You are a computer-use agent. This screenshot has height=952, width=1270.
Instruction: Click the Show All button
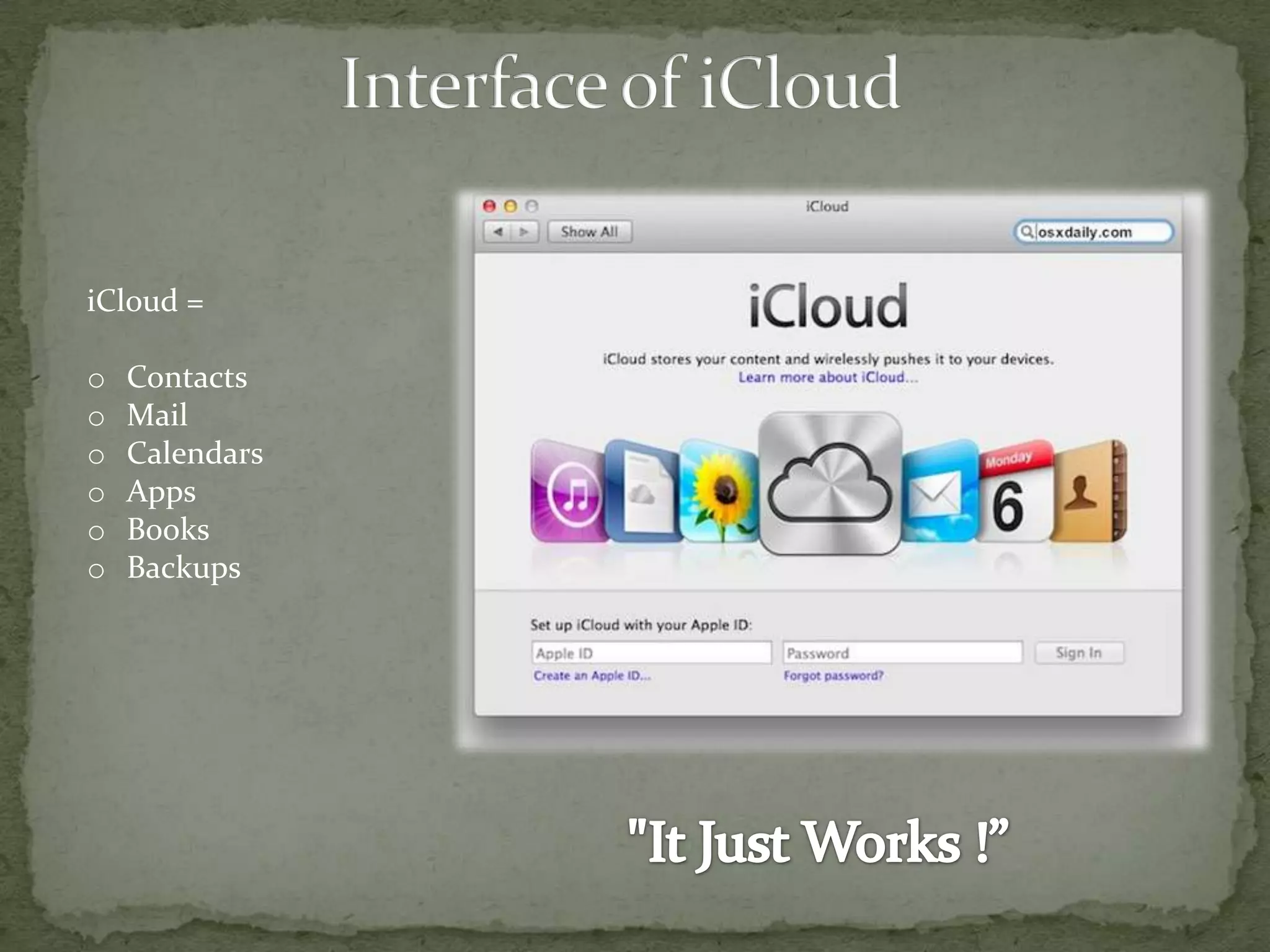pos(589,232)
